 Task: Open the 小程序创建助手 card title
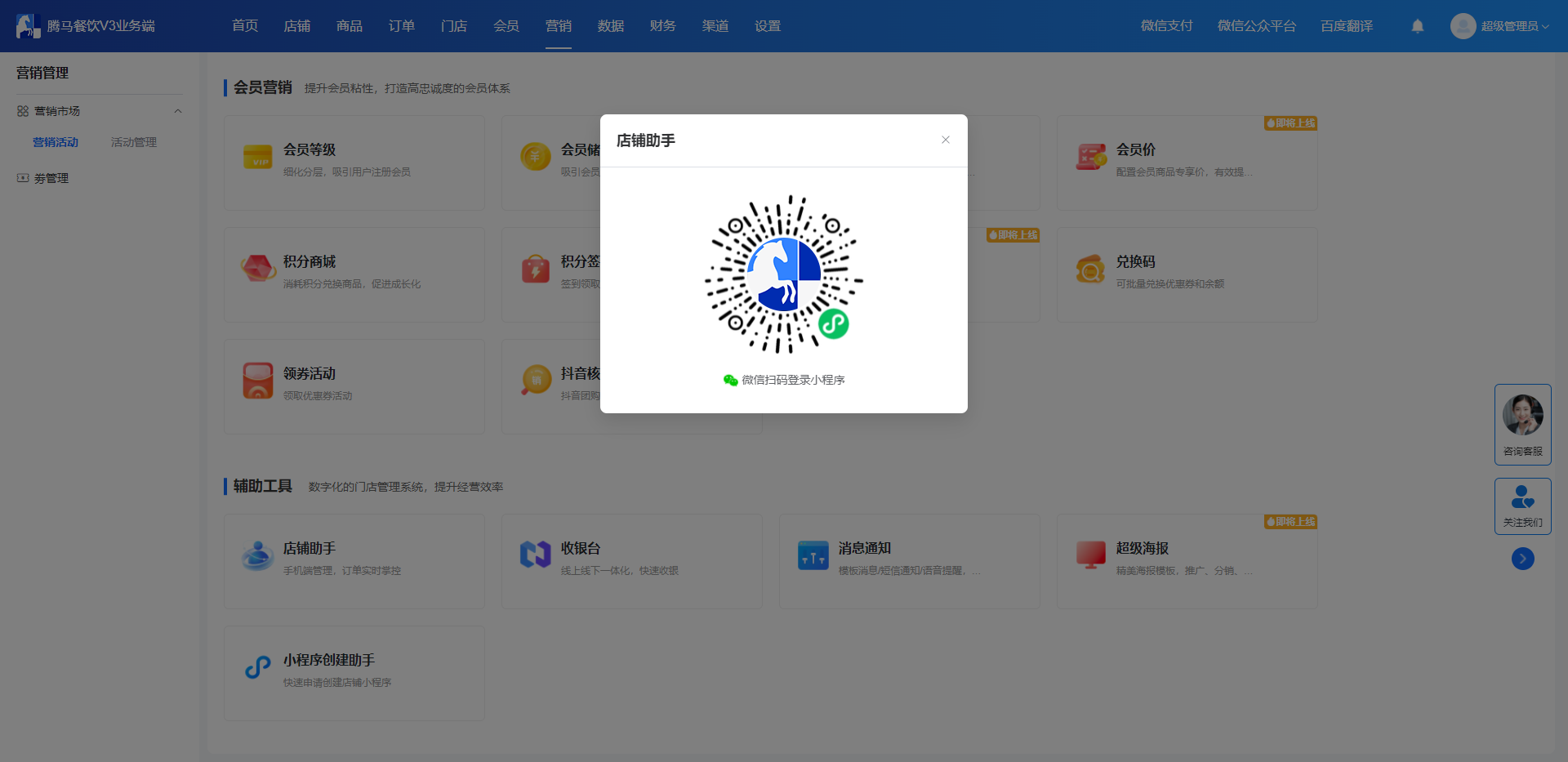pos(329,660)
